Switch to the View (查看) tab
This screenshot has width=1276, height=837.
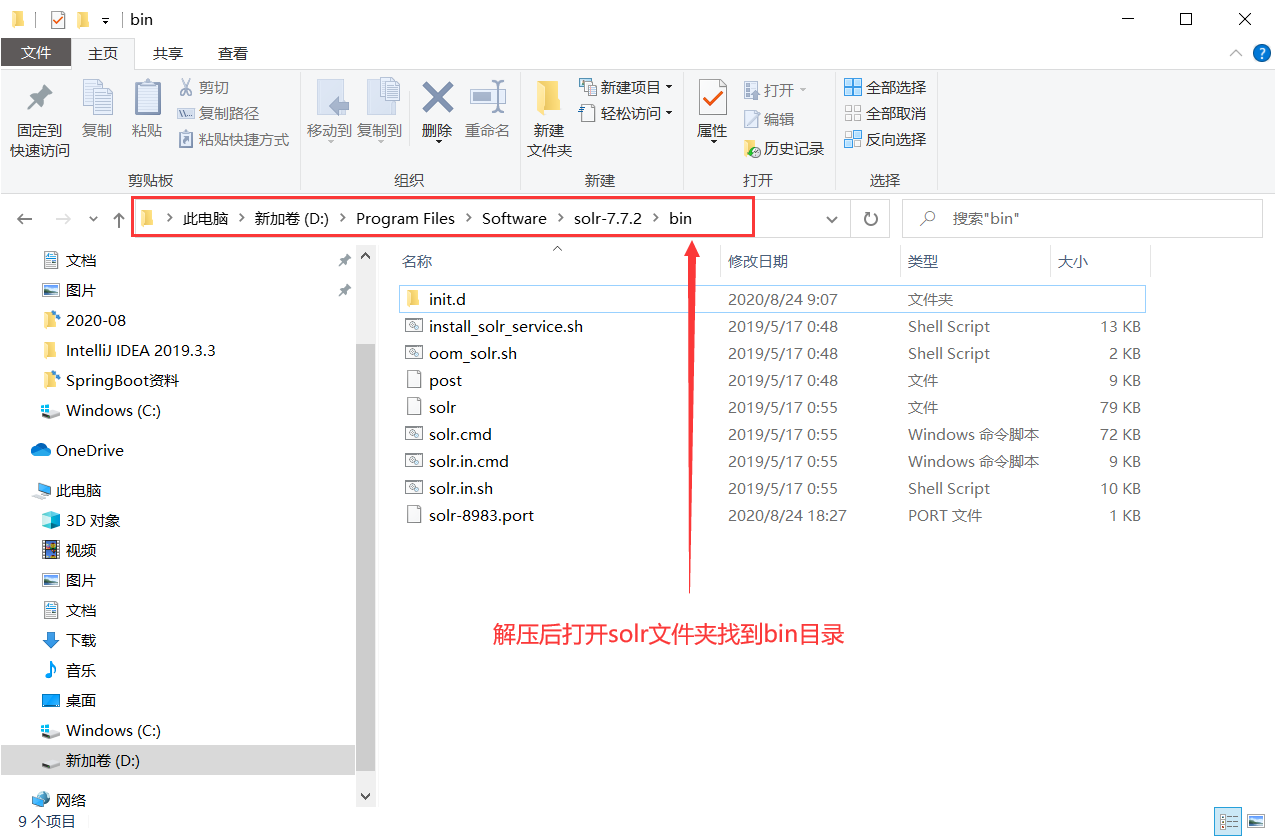point(233,53)
